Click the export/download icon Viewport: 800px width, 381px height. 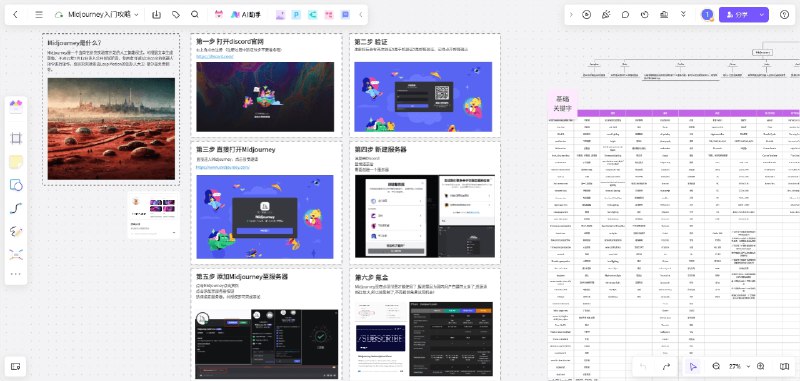coord(157,15)
